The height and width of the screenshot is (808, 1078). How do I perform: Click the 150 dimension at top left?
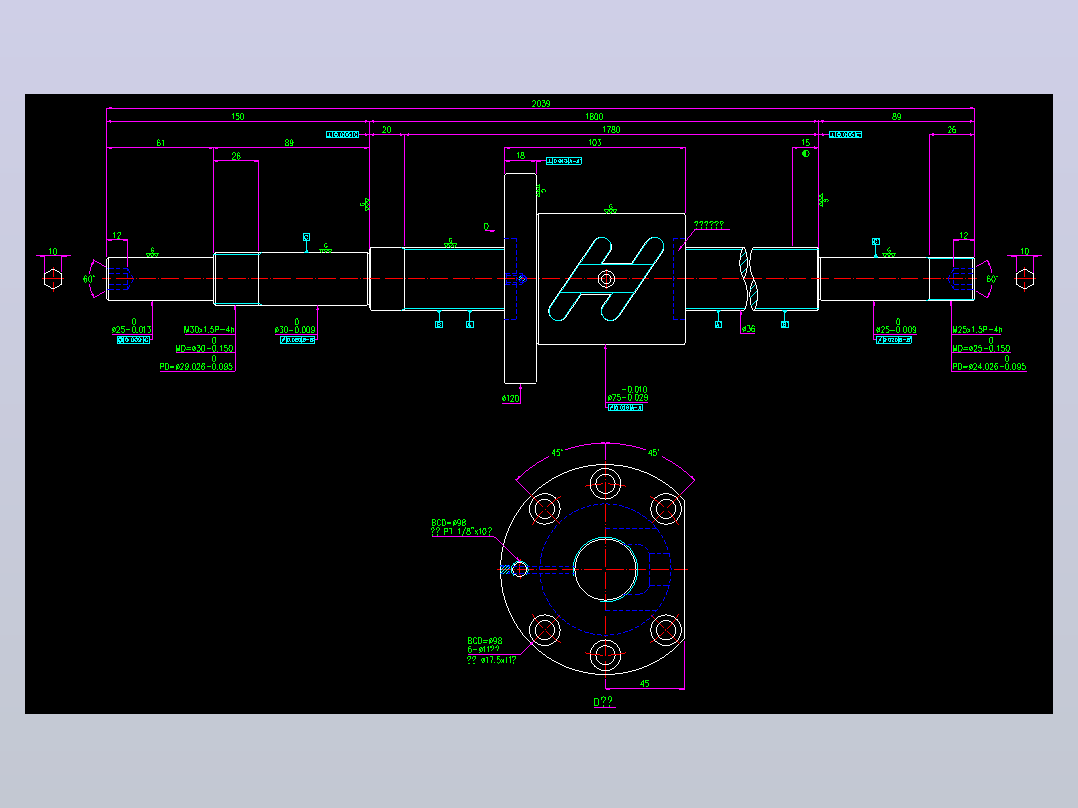click(238, 117)
